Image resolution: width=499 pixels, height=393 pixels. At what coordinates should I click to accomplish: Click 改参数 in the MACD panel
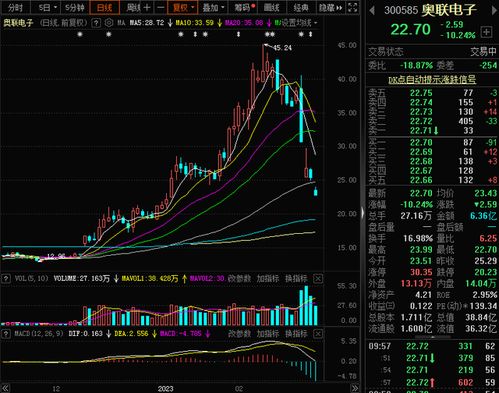tap(239, 334)
